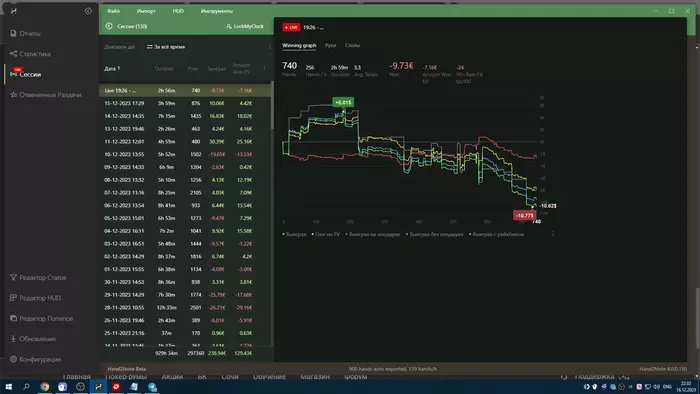
Task: Open the LockMyClock user profile
Action: (245, 26)
